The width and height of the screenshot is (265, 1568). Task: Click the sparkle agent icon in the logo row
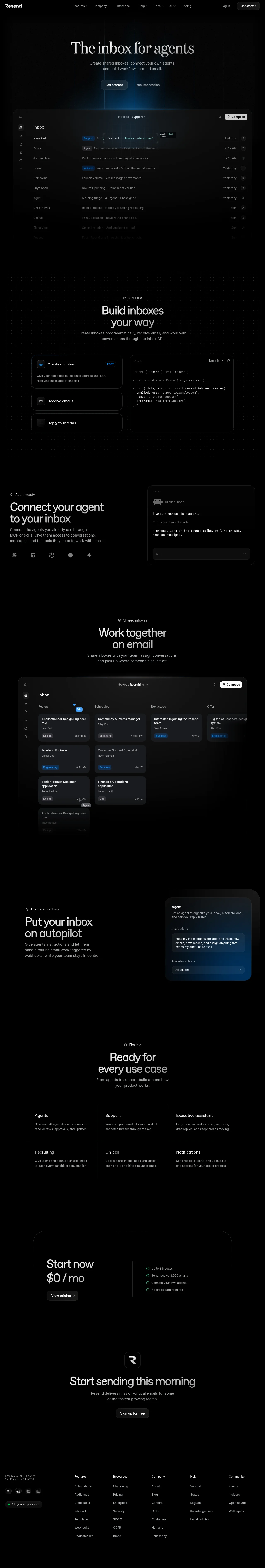pyautogui.click(x=89, y=555)
